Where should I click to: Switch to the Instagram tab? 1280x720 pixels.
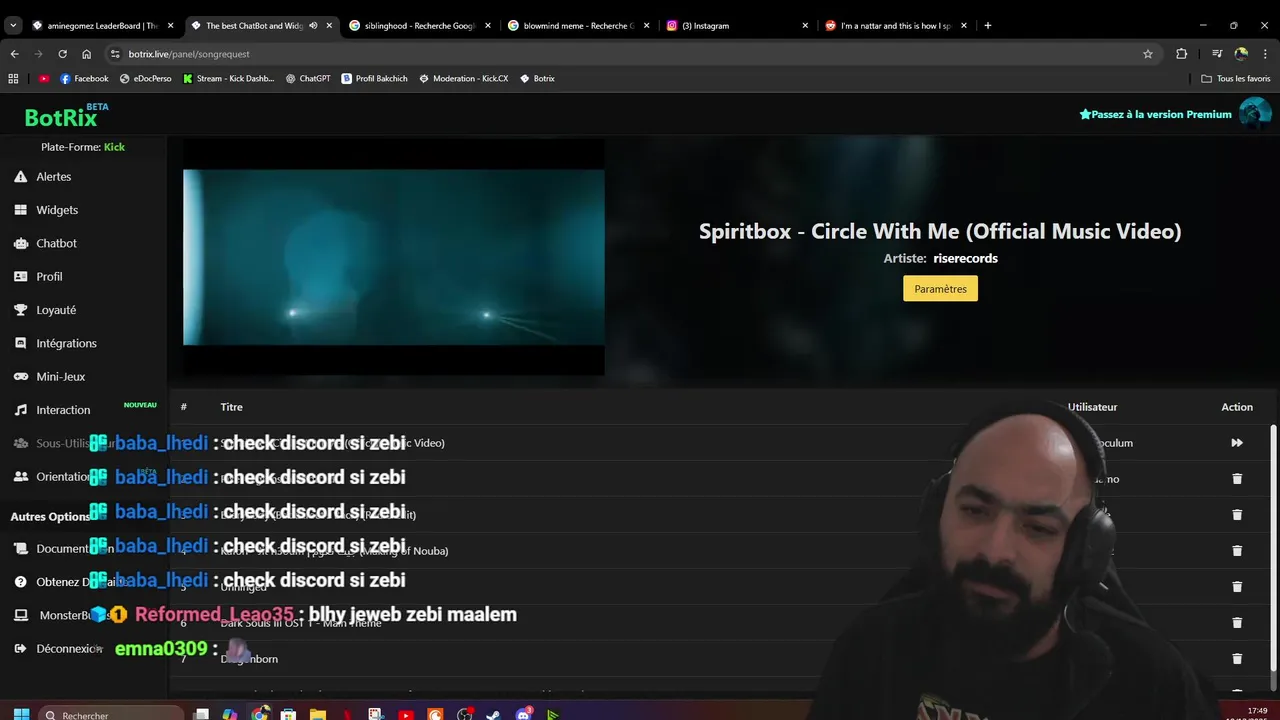click(x=737, y=26)
